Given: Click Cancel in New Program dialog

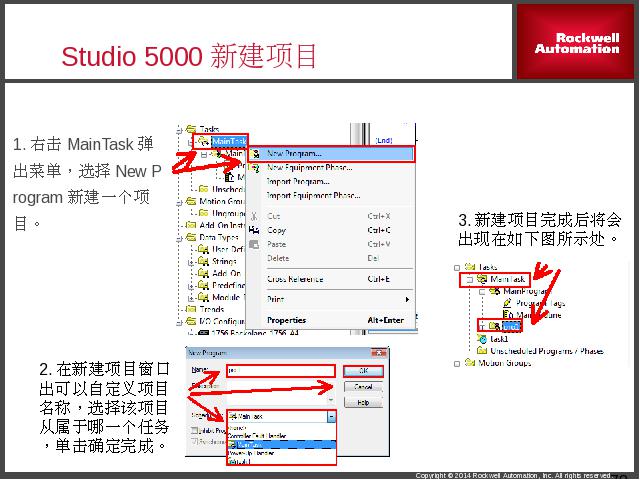Looking at the screenshot, I should point(363,387).
